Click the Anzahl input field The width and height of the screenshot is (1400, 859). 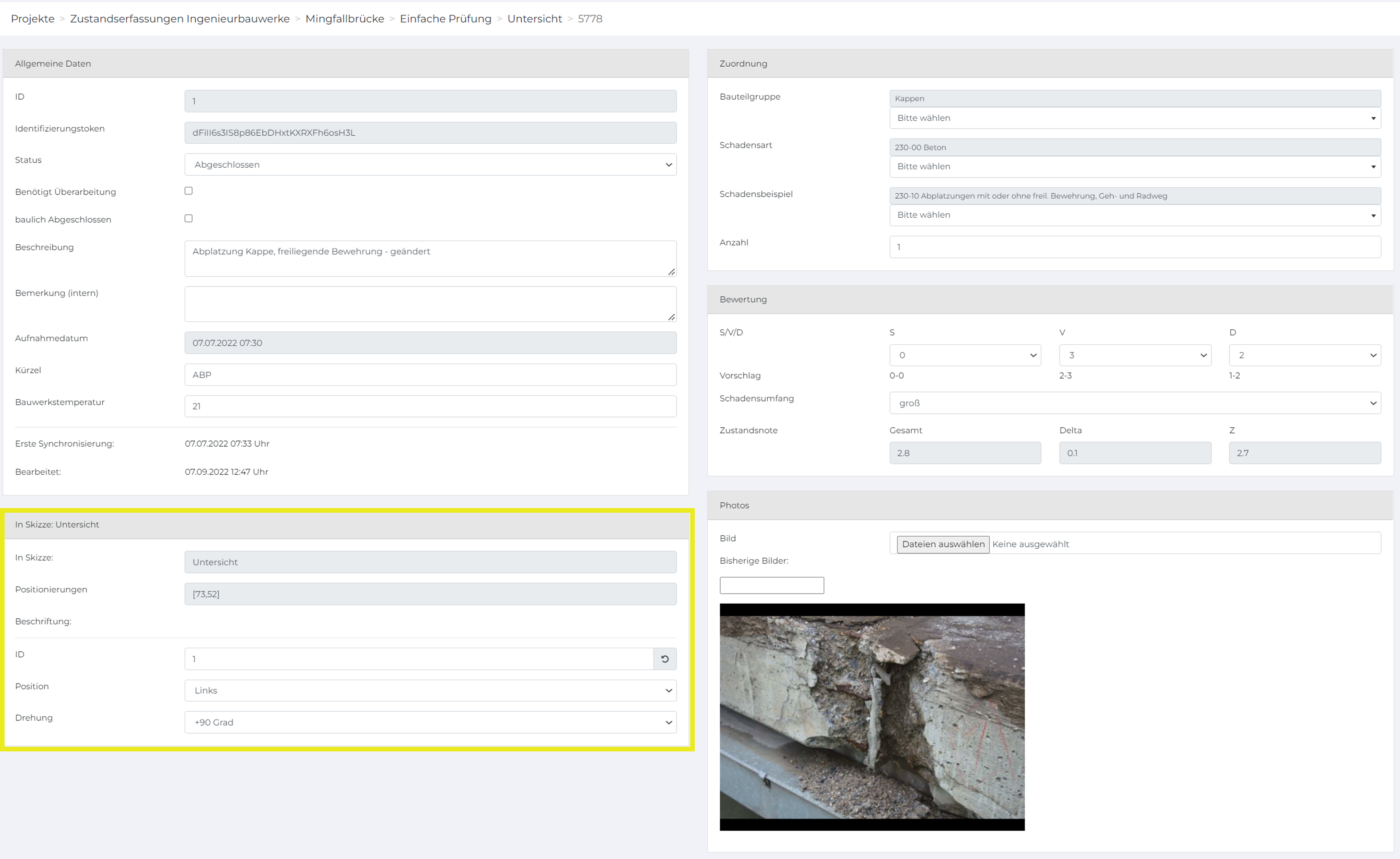tap(1135, 247)
